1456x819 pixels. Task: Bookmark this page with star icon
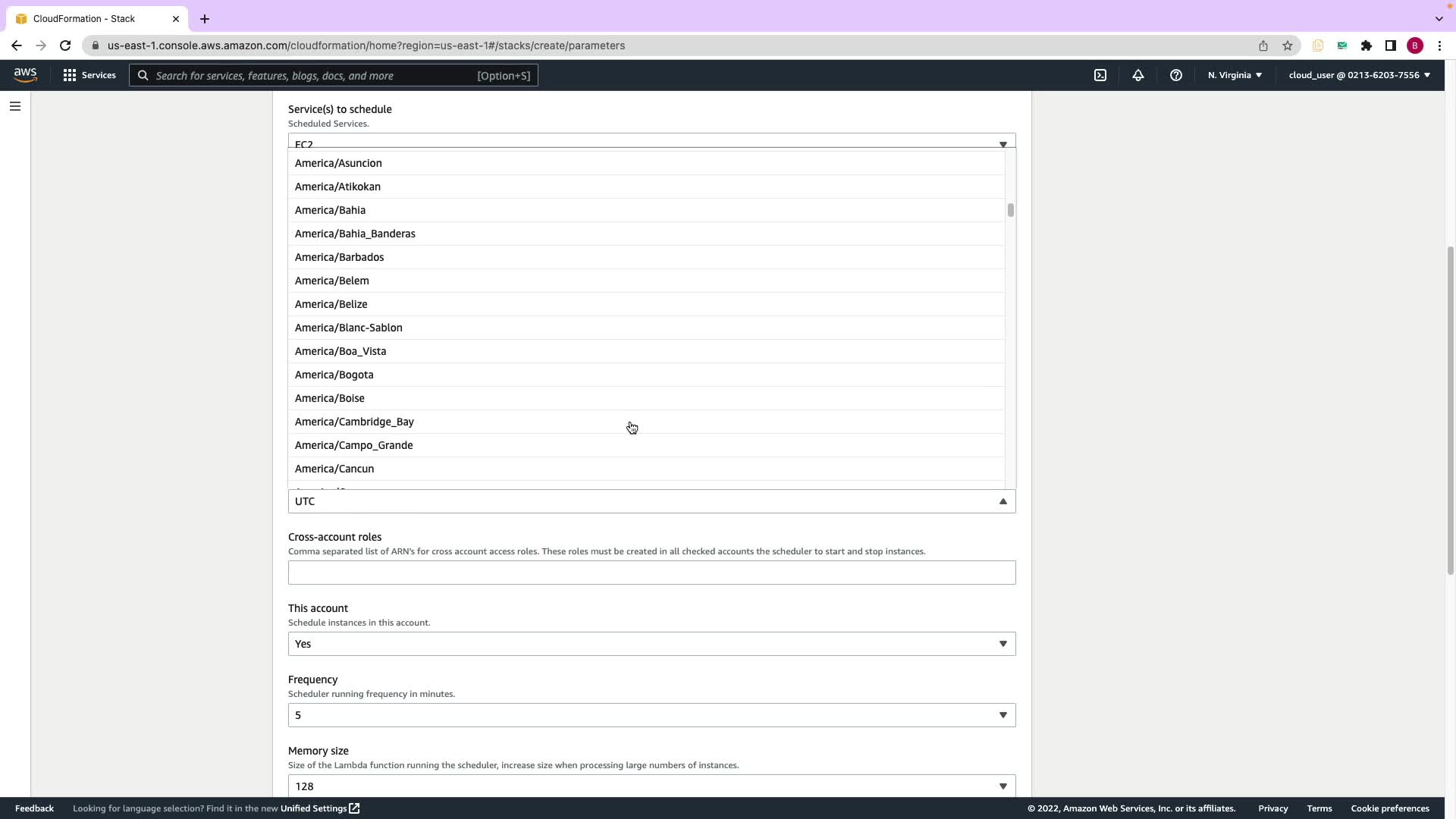click(x=1288, y=45)
